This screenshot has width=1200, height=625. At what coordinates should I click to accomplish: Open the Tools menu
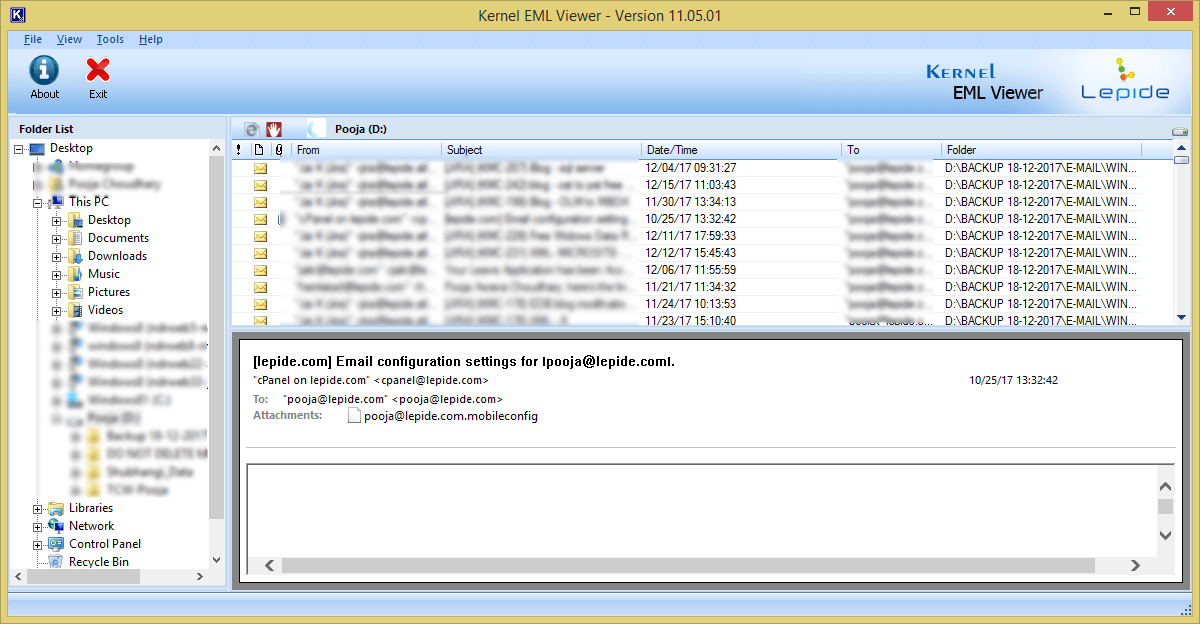click(x=110, y=39)
